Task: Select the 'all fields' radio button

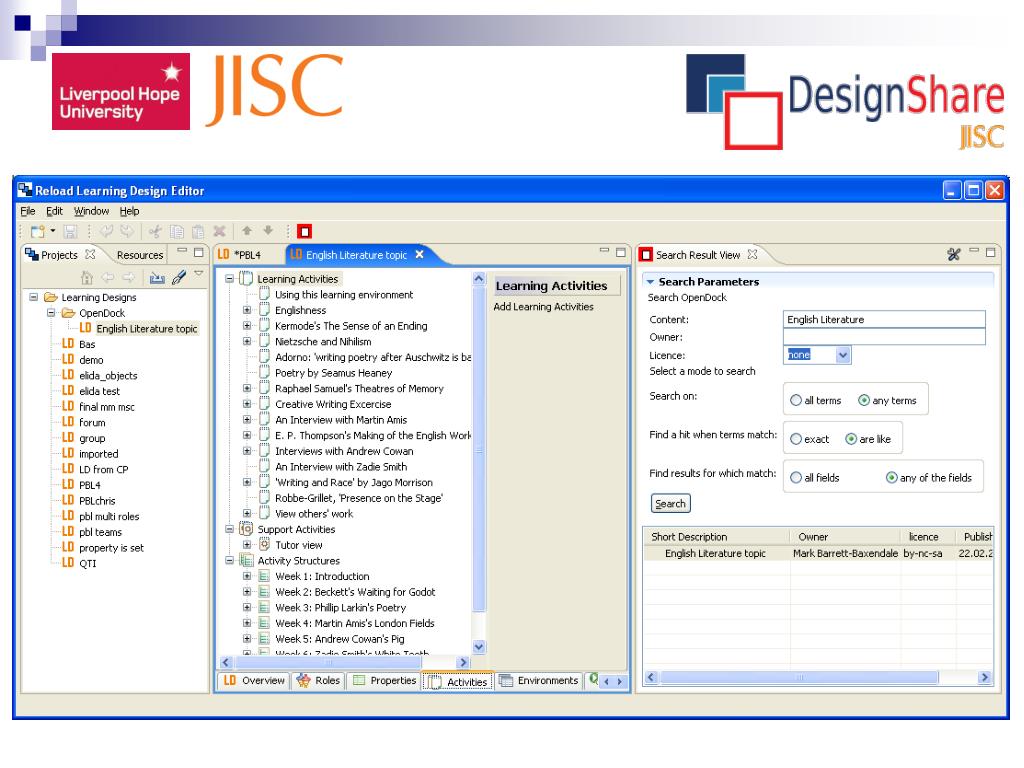Action: (x=795, y=477)
